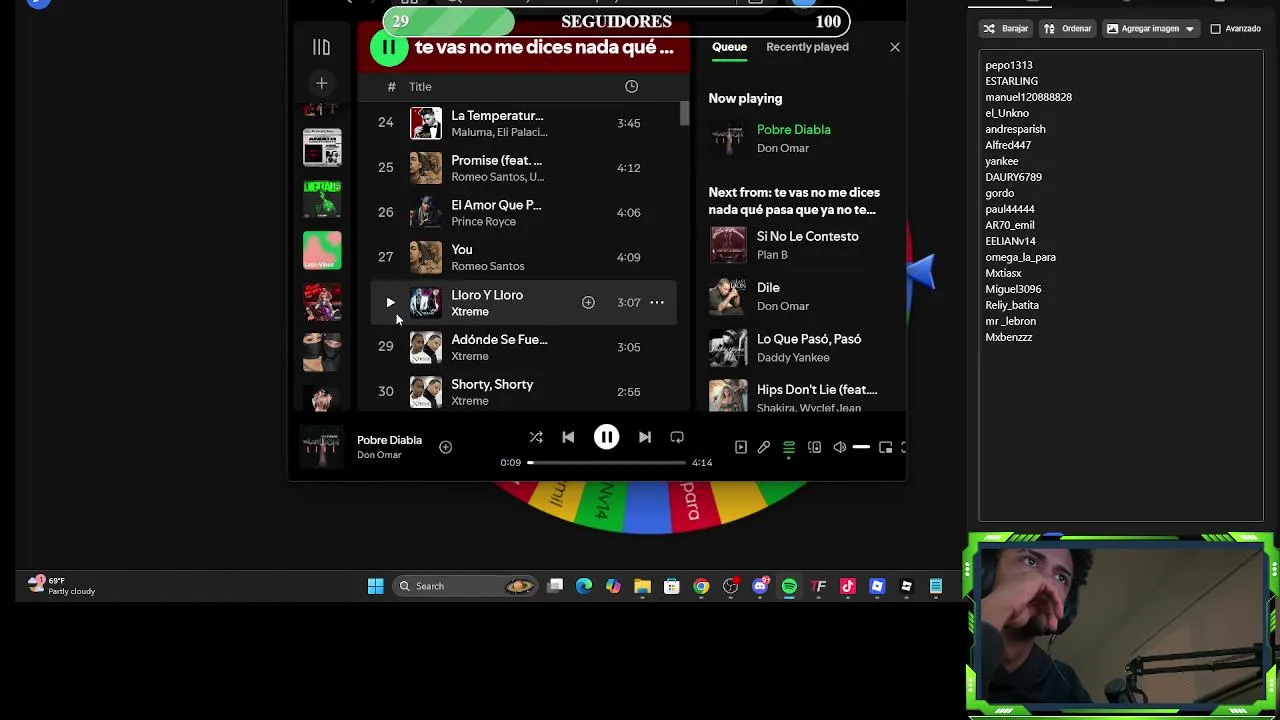The height and width of the screenshot is (720, 1280).
Task: Collapse Your Library sidebar icon
Action: pyautogui.click(x=321, y=47)
